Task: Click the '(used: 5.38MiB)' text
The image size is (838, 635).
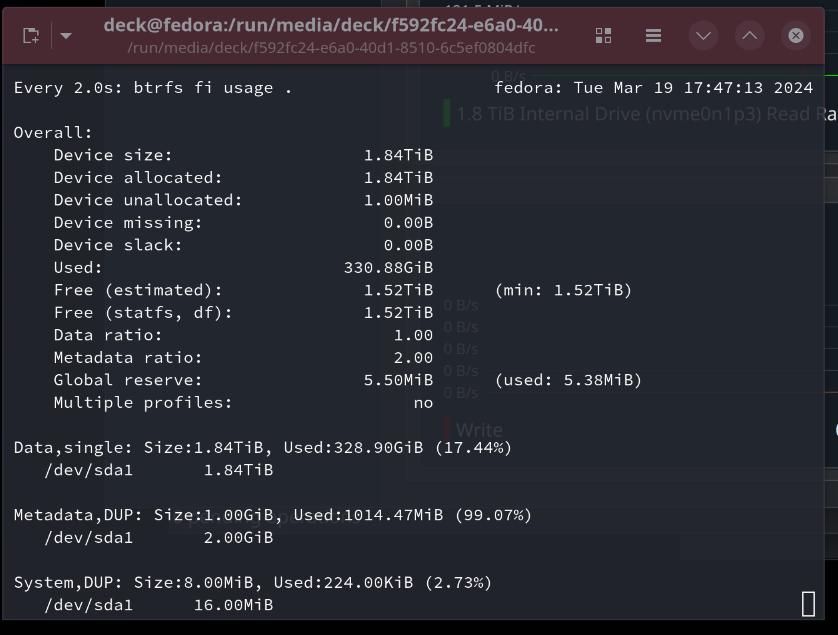Action: coord(568,380)
